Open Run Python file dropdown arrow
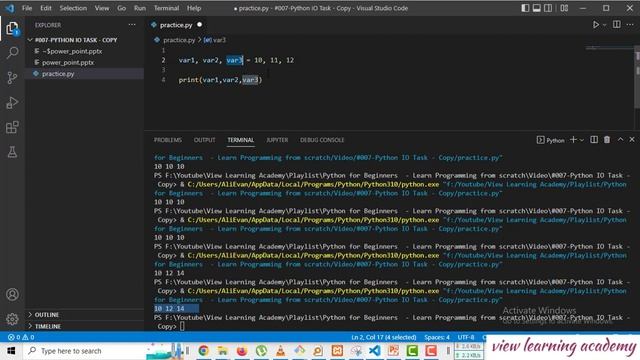Screen dimensions: 640x360 [x=604, y=25]
